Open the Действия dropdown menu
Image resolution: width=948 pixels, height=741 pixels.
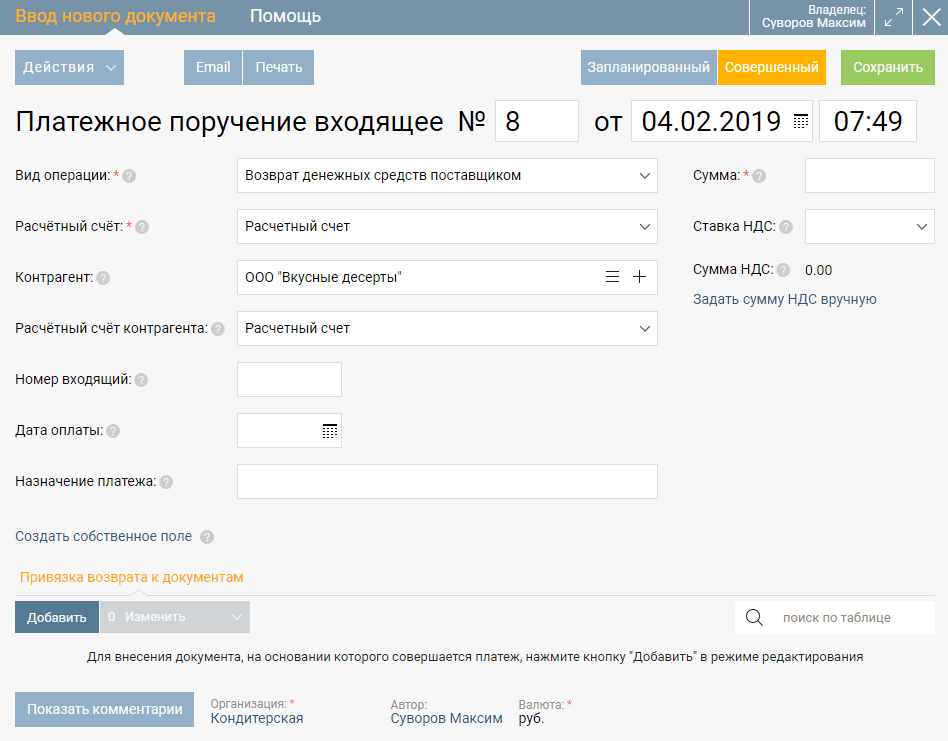(70, 67)
